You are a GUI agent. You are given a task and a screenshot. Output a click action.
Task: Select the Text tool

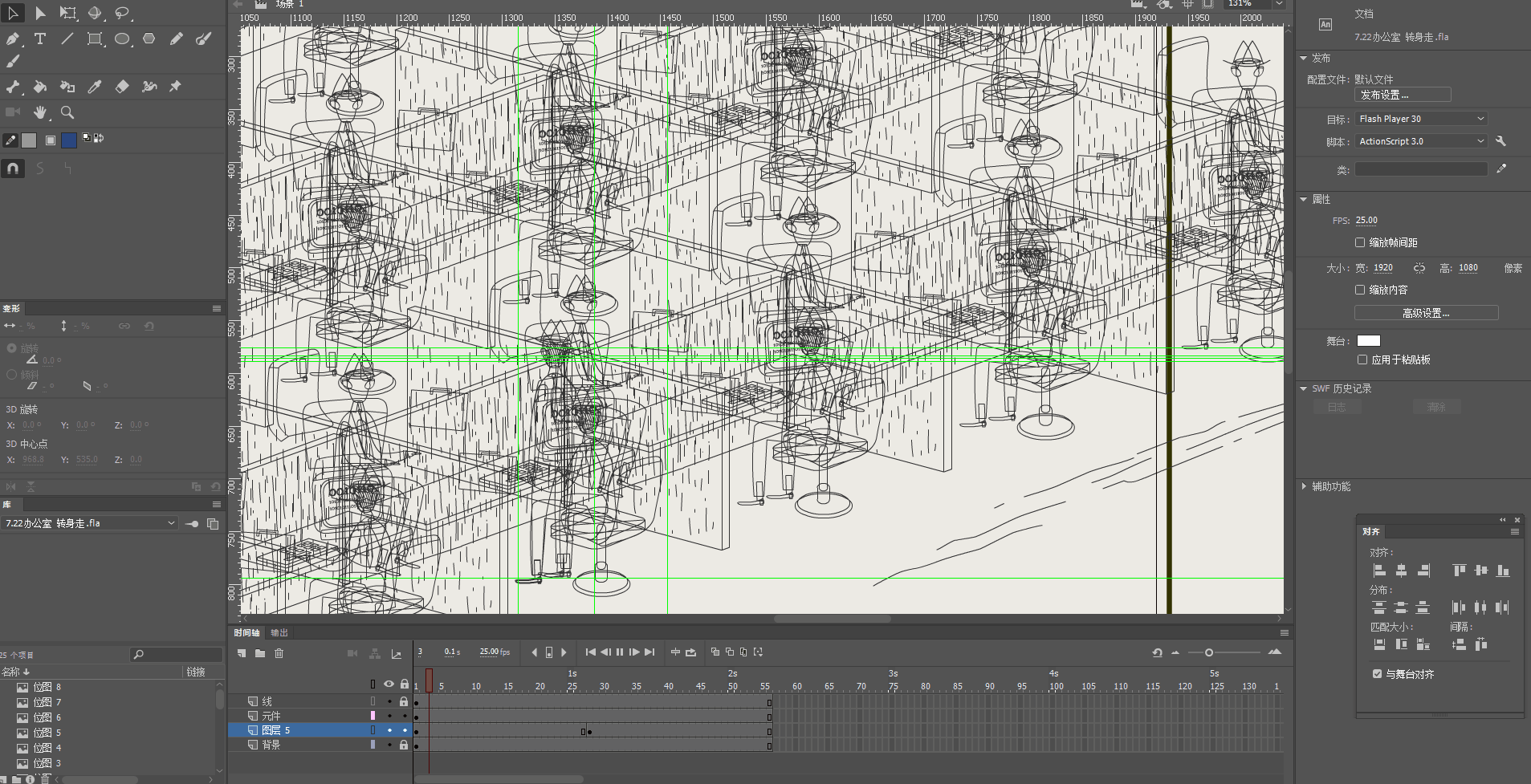pos(40,39)
